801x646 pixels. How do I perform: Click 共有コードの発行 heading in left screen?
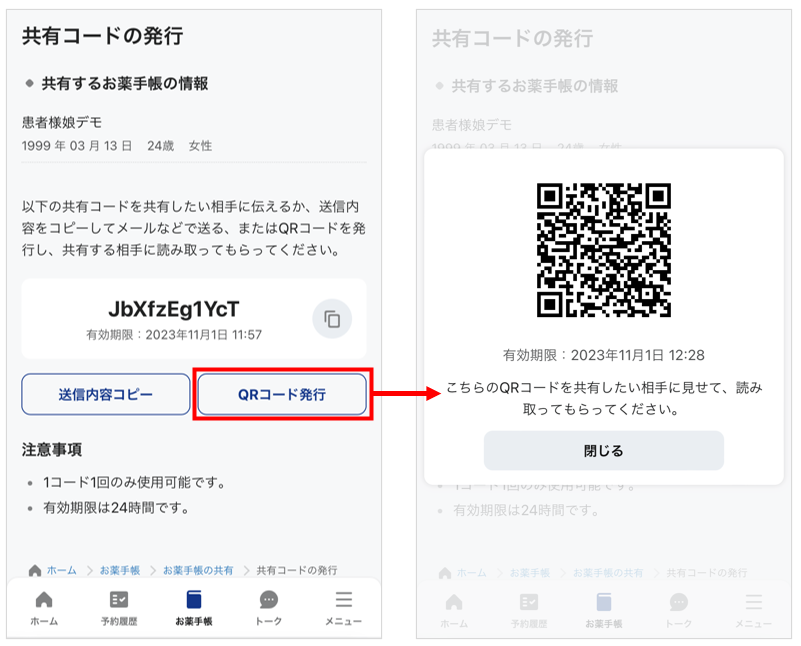102,36
